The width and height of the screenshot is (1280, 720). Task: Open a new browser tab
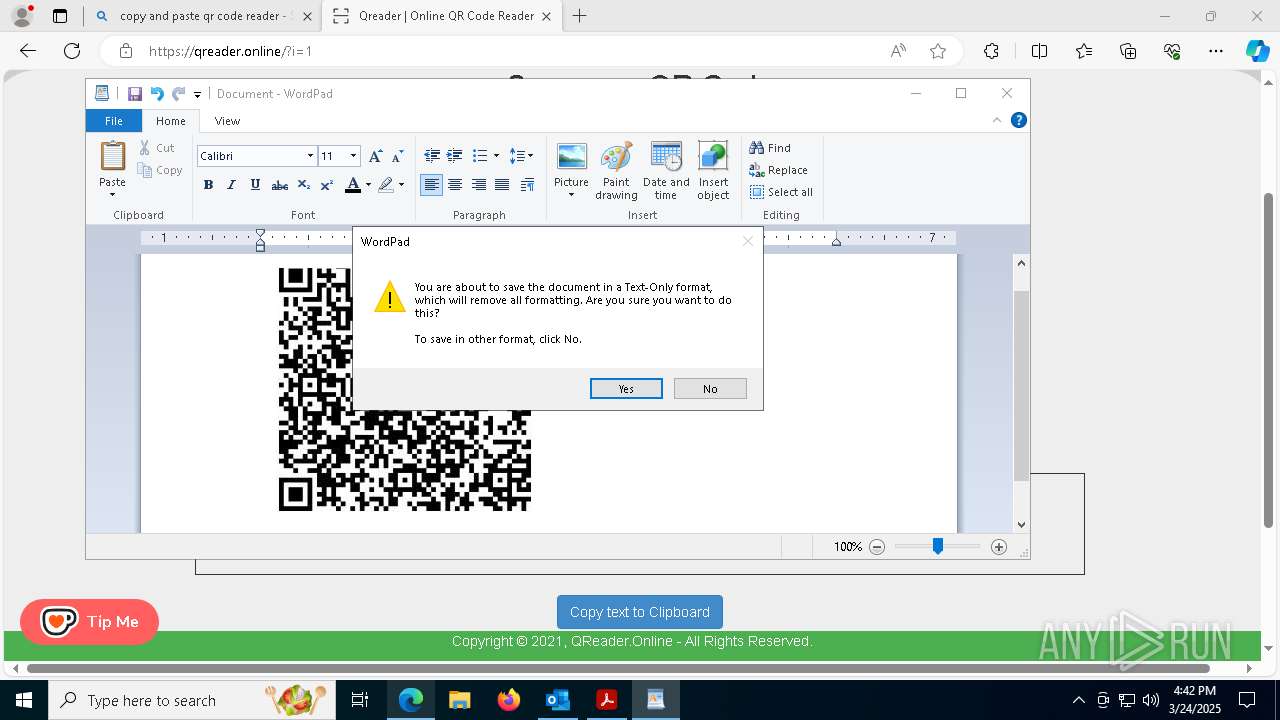[579, 16]
